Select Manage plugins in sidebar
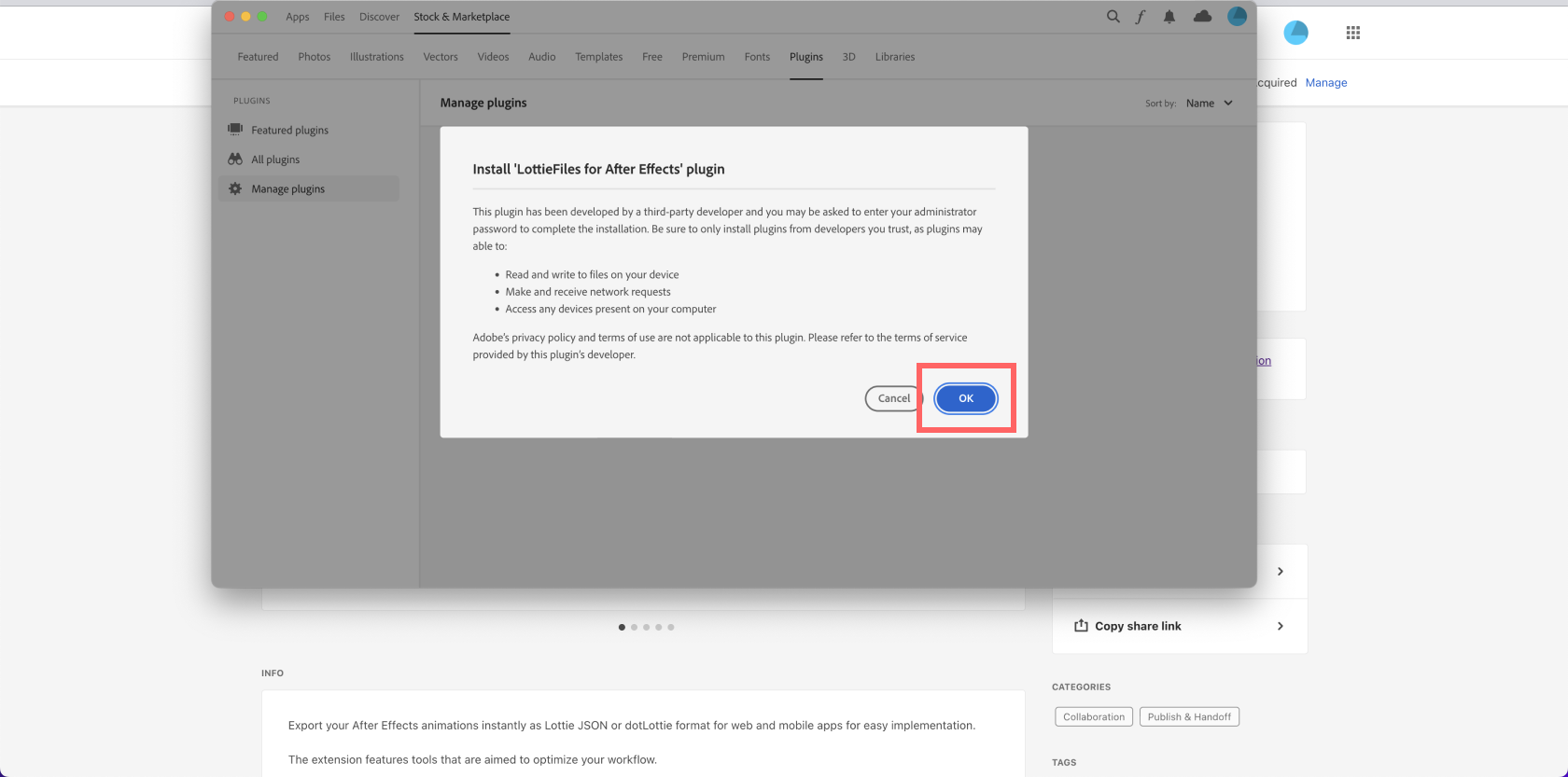 point(309,188)
